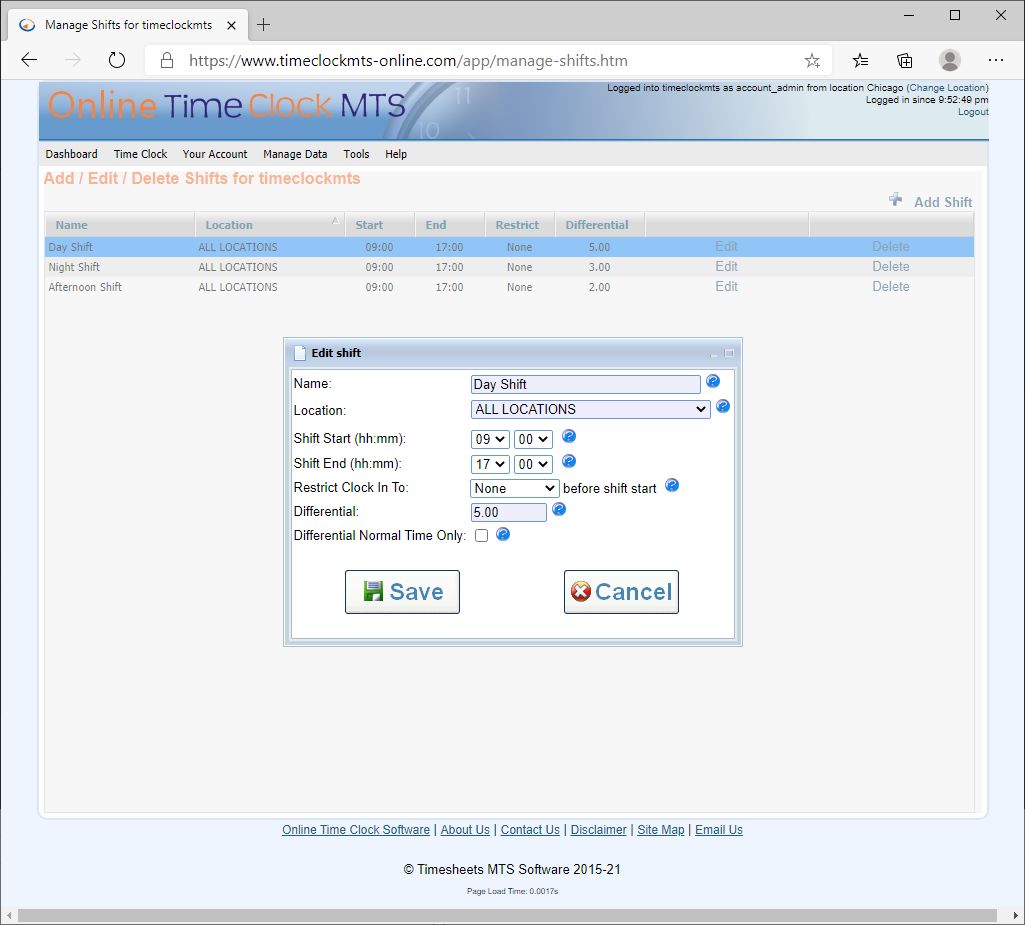Click the help icon next to Location dropdown
The width and height of the screenshot is (1025, 925).
point(722,407)
